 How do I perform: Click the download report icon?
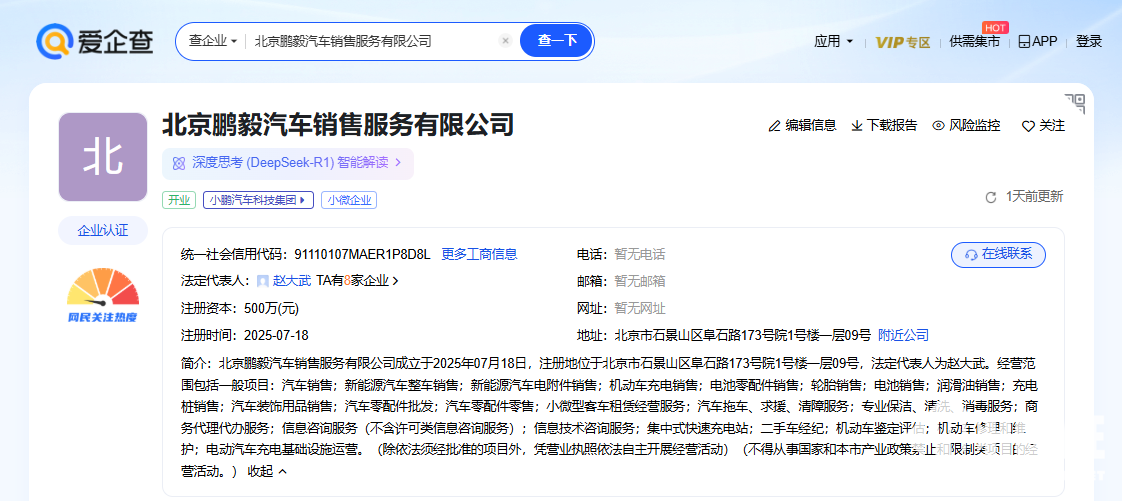point(857,126)
